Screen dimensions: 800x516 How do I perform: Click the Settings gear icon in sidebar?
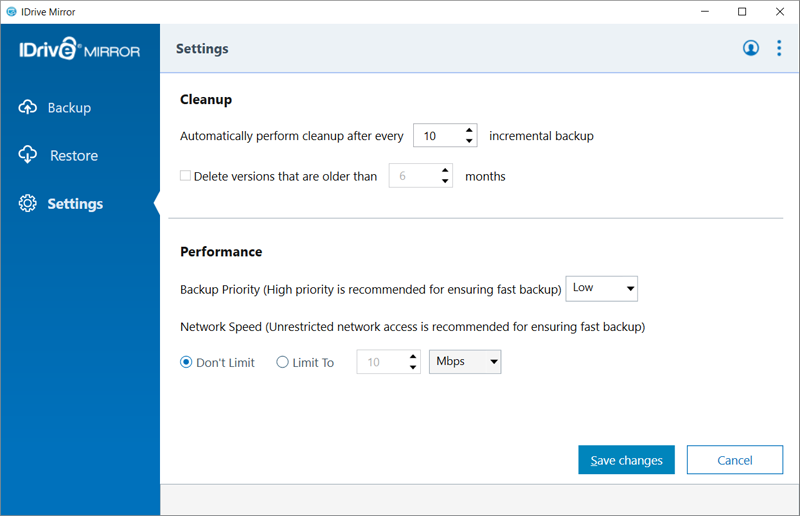(28, 203)
